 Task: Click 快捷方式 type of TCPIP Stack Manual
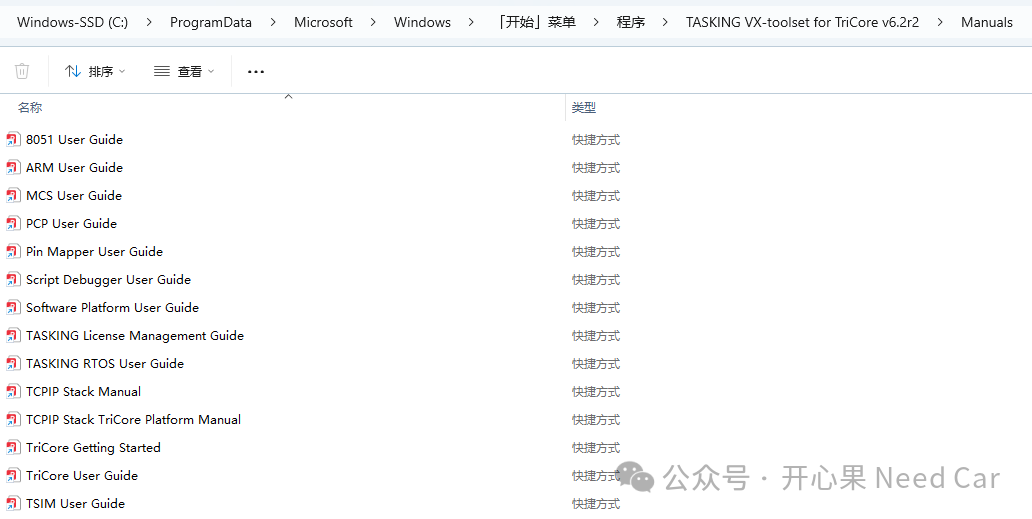click(x=596, y=392)
